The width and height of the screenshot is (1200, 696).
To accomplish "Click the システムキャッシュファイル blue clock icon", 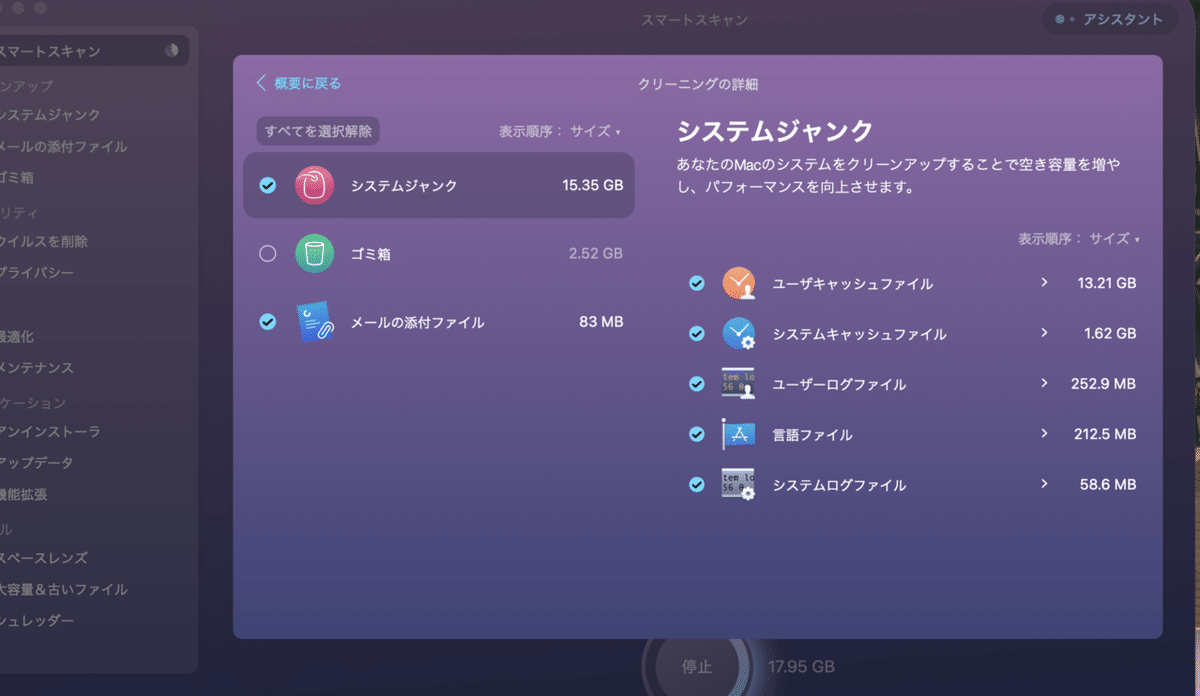I will tap(739, 333).
